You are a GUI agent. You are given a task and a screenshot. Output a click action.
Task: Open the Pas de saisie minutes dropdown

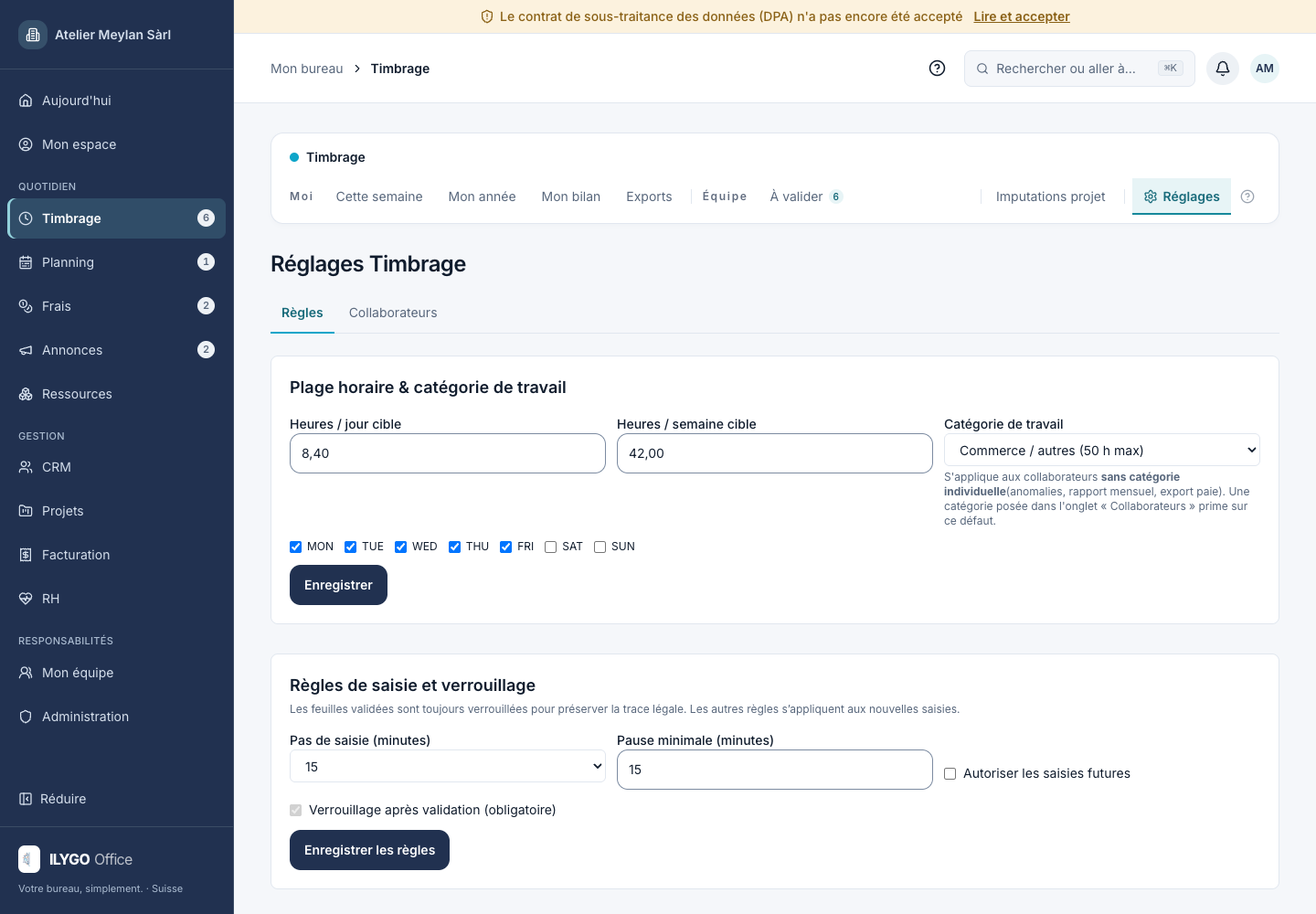click(x=448, y=766)
